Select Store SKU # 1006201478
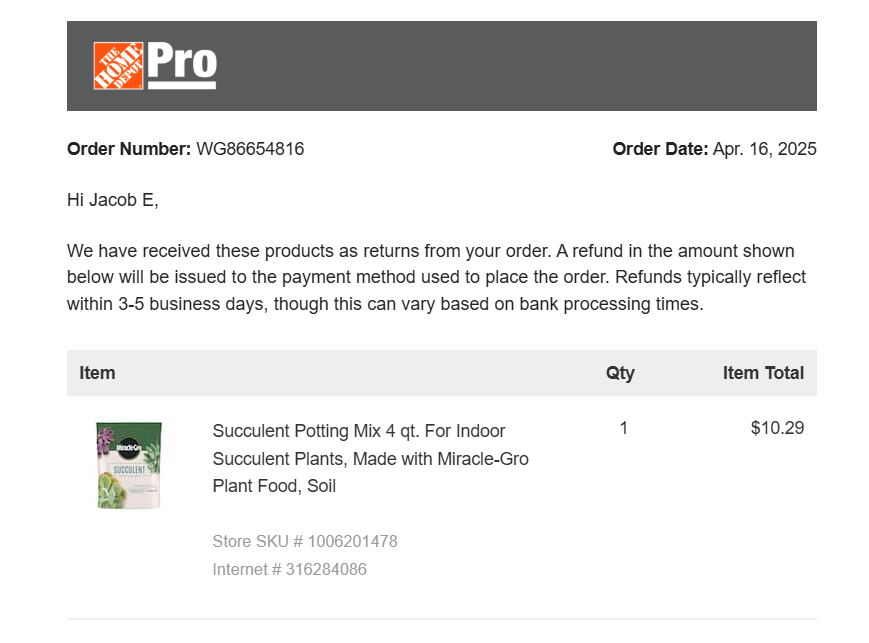869x643 pixels. coord(305,541)
